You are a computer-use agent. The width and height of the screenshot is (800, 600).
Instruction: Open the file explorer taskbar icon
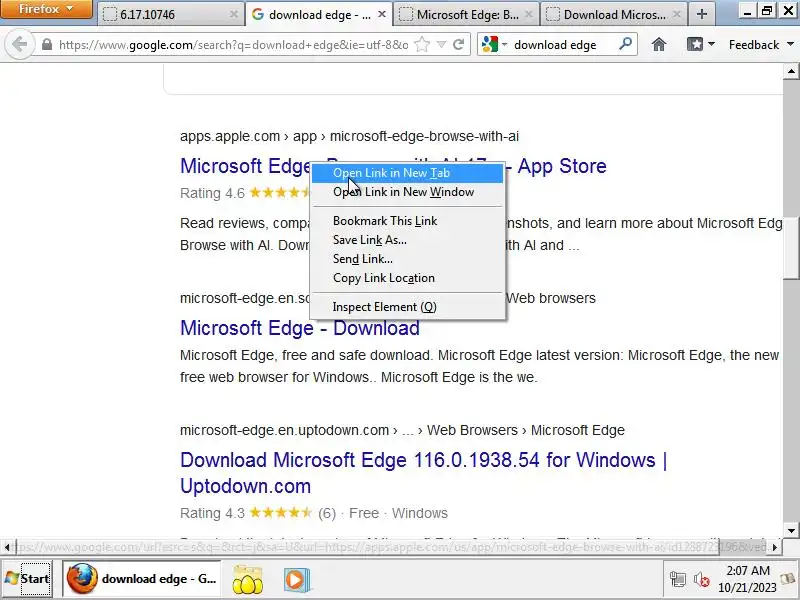click(248, 580)
